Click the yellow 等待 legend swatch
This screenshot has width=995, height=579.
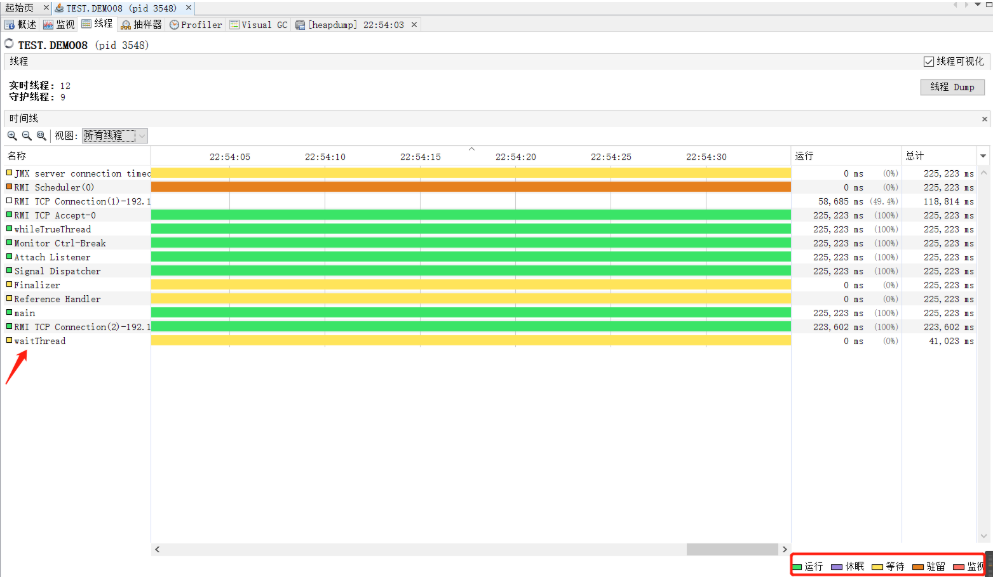point(878,567)
